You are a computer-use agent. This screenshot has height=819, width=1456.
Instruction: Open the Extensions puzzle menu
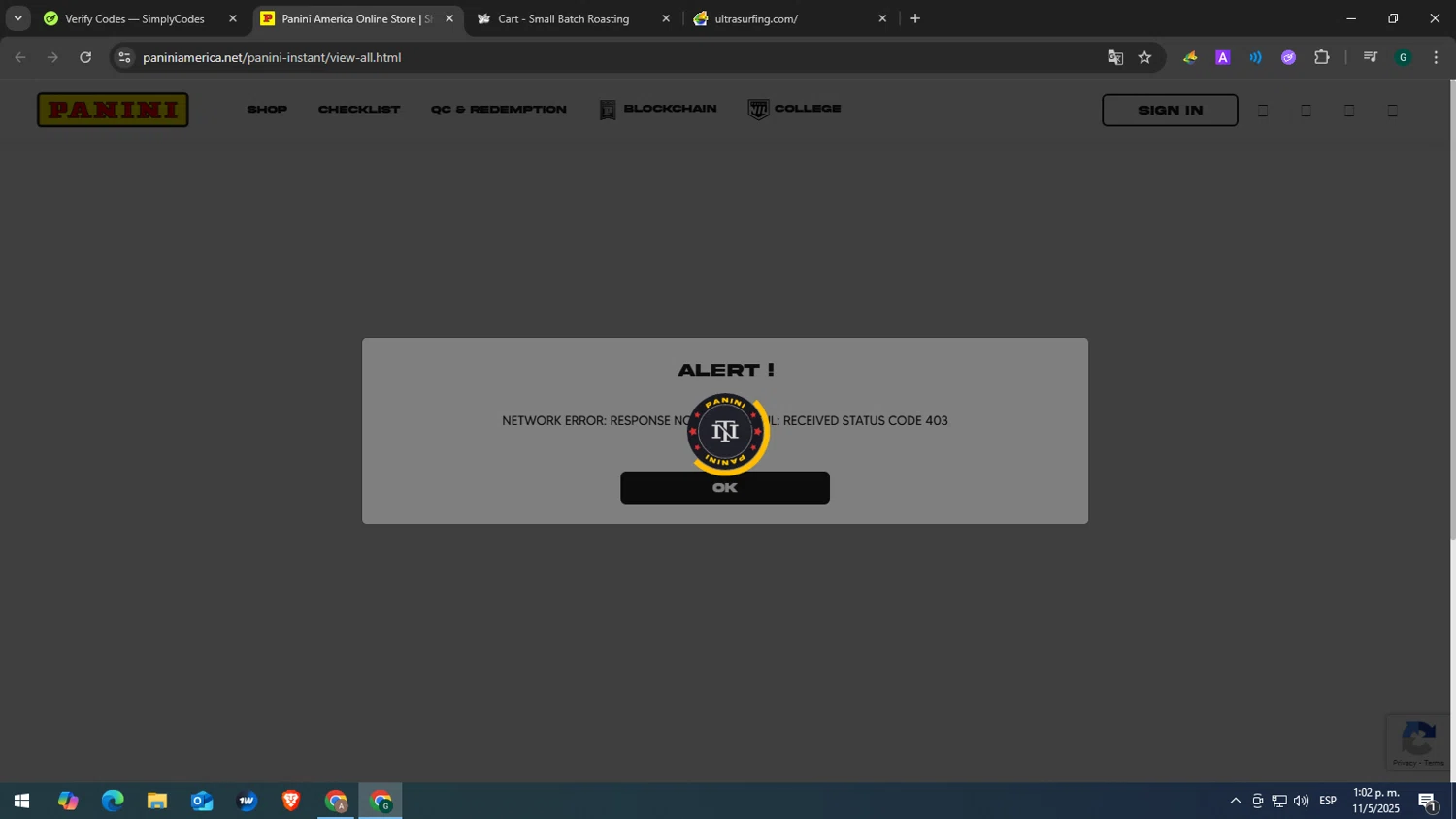tap(1322, 57)
